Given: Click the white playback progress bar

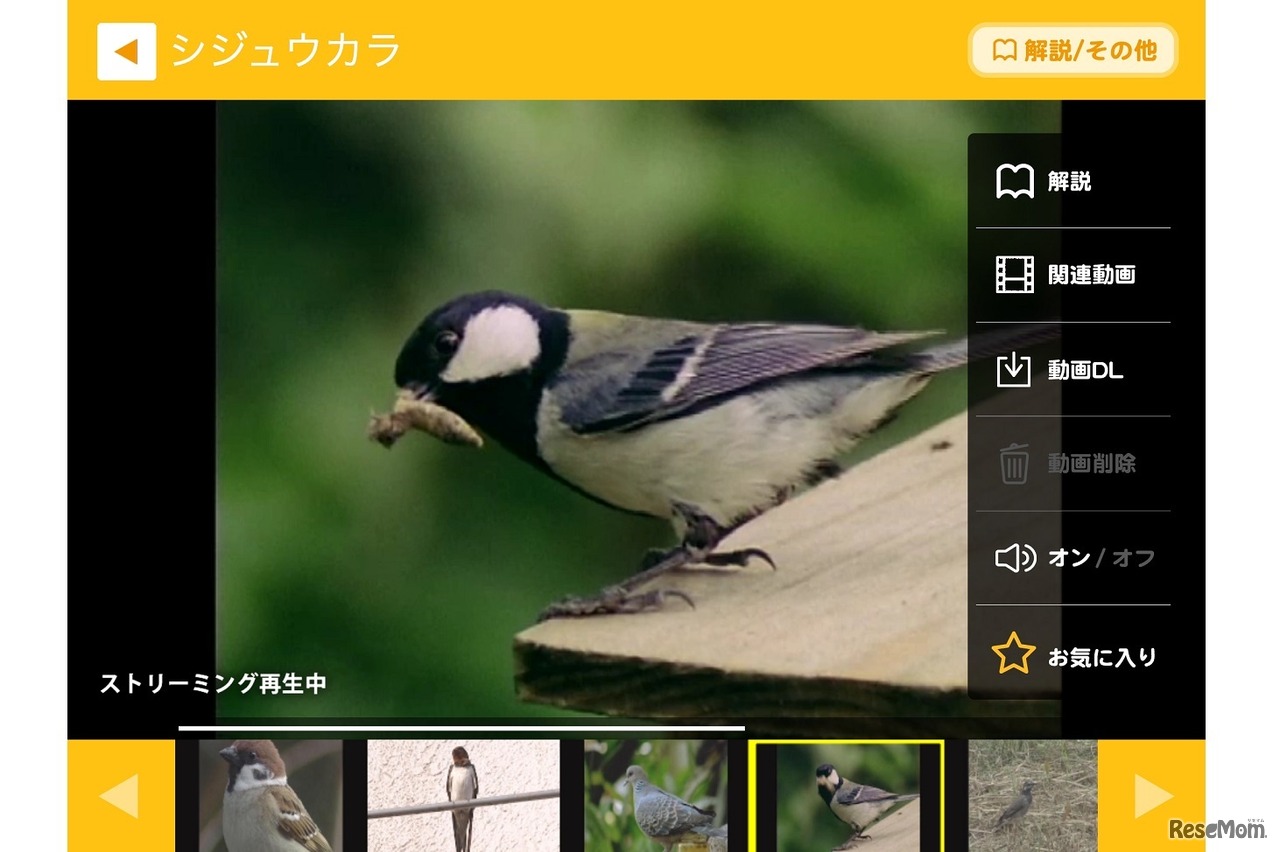Looking at the screenshot, I should click(462, 729).
